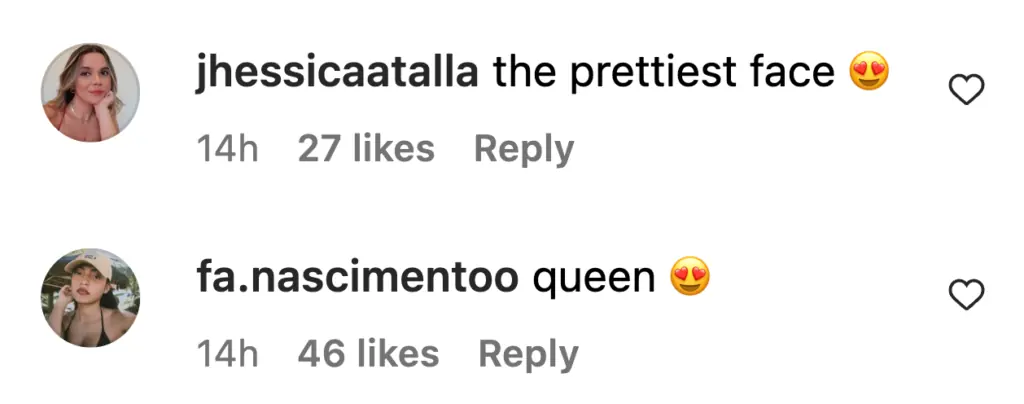The width and height of the screenshot is (1024, 404).
Task: Open jhessicaatalla's profile picture
Action: [x=90, y=92]
